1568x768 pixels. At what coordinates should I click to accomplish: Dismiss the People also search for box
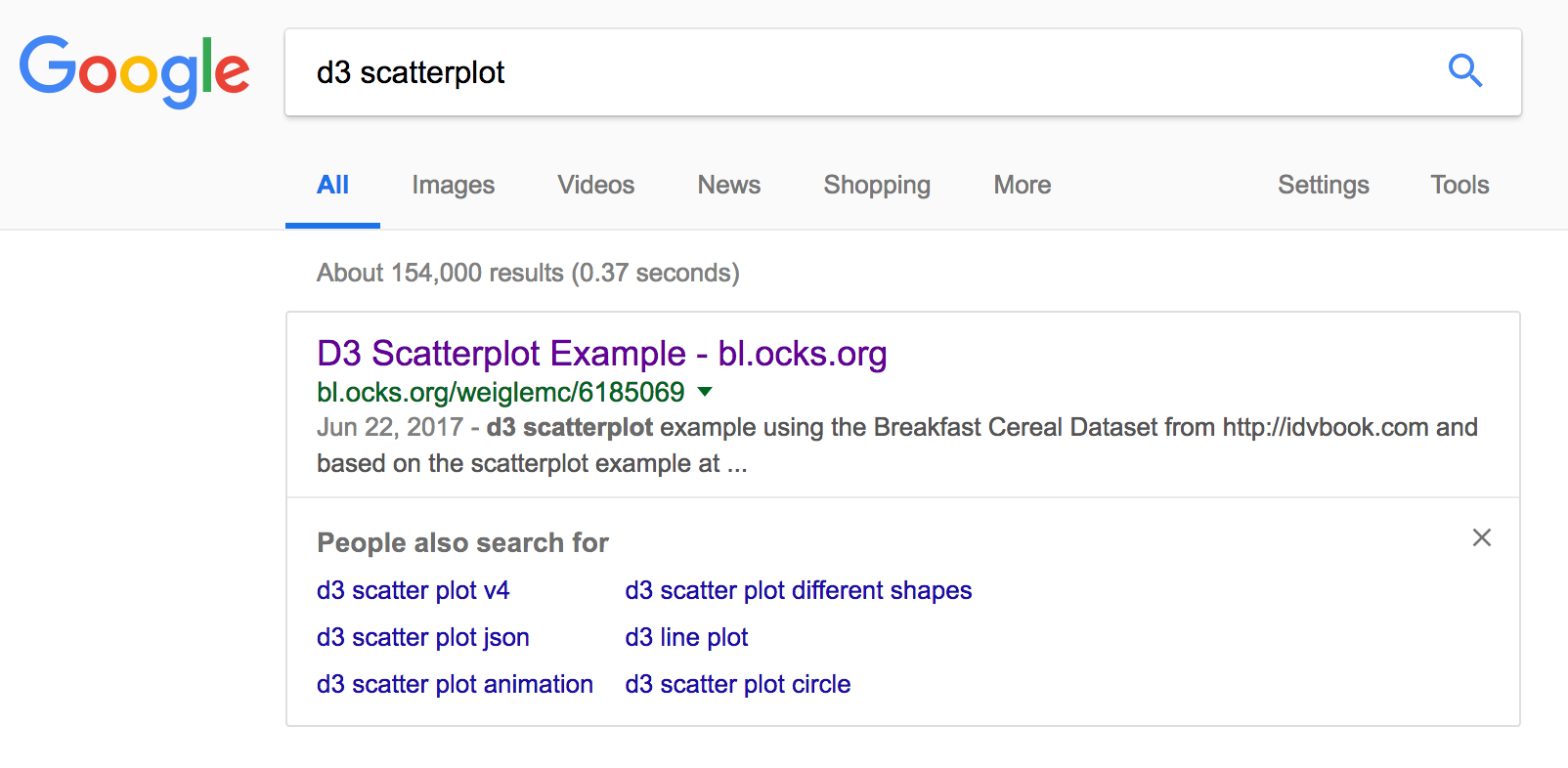pyautogui.click(x=1481, y=537)
